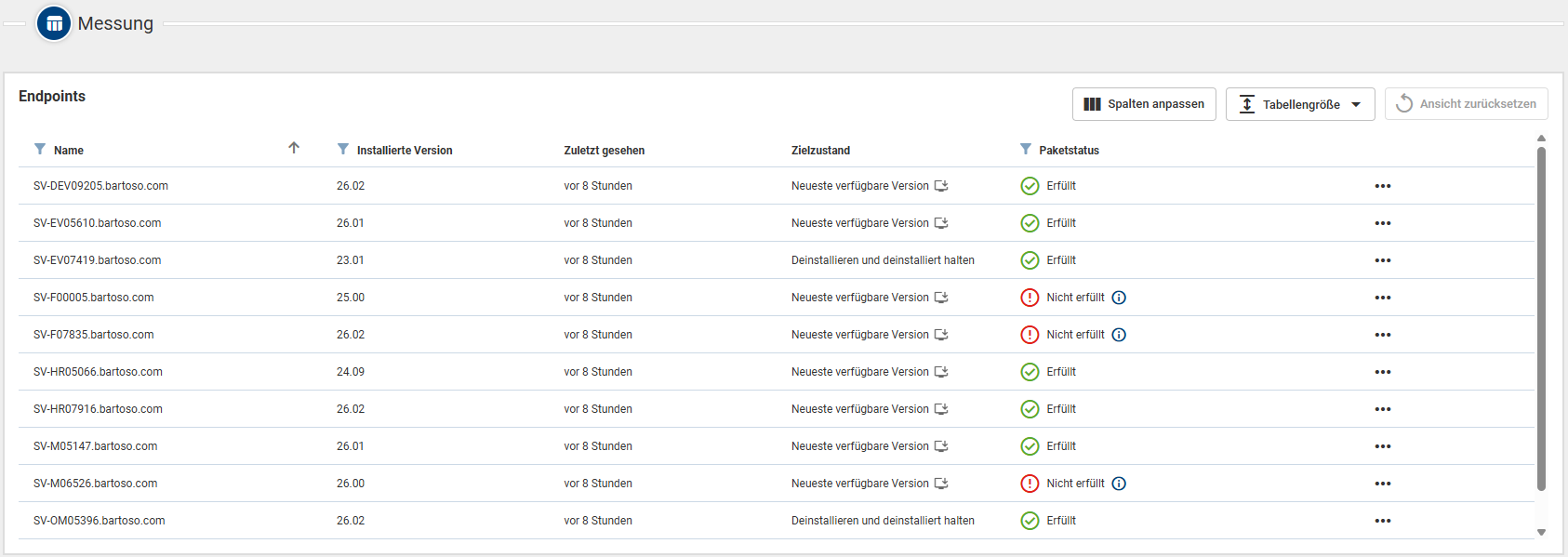Image resolution: width=1568 pixels, height=557 pixels.
Task: Click the Zuletzt gesehen column header
Action: (x=605, y=151)
